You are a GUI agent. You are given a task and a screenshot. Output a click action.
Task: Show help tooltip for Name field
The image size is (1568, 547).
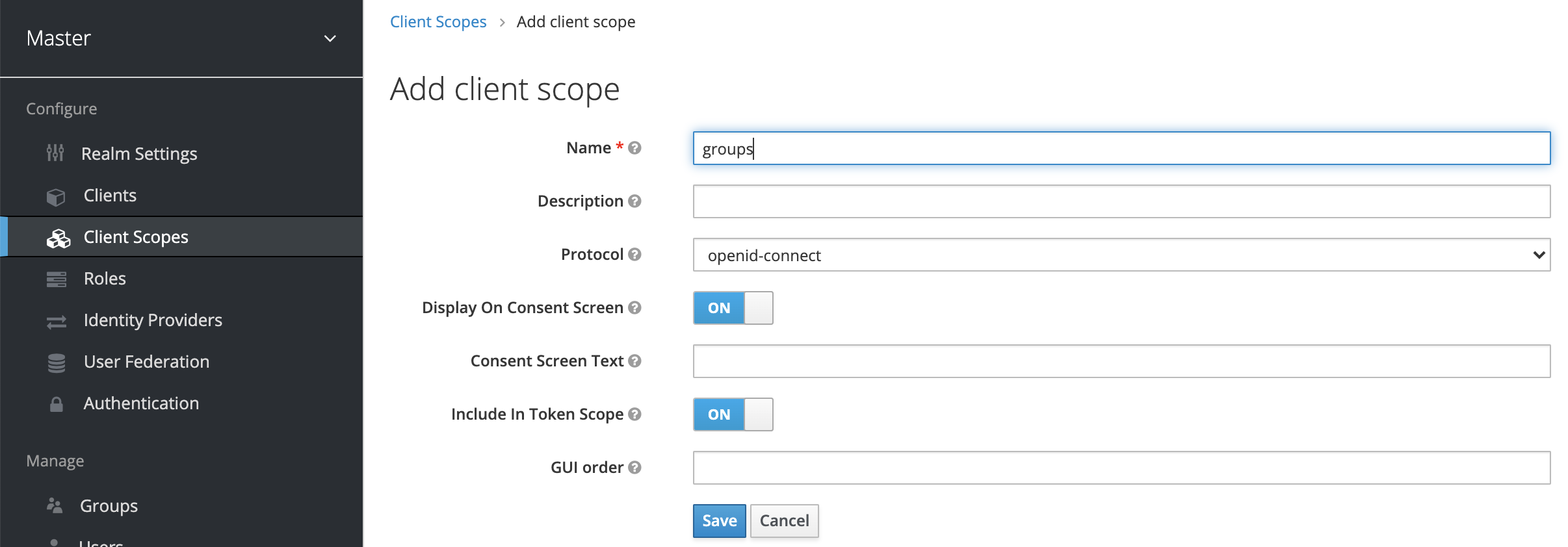[x=635, y=148]
